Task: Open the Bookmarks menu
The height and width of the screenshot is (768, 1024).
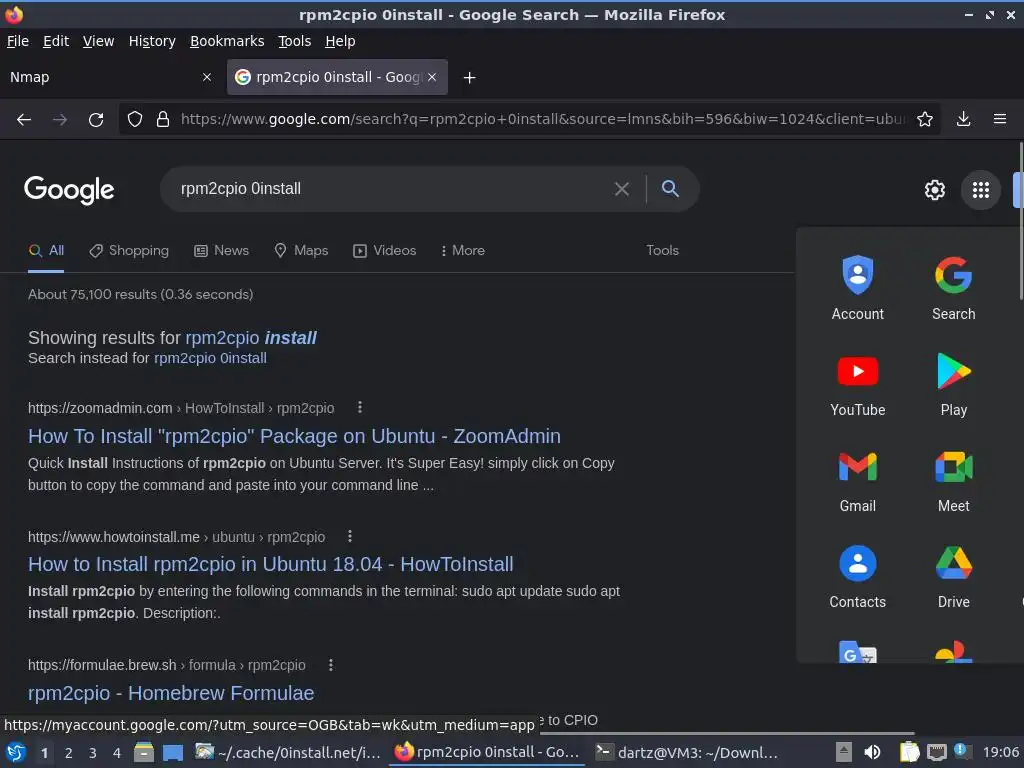Action: tap(227, 41)
